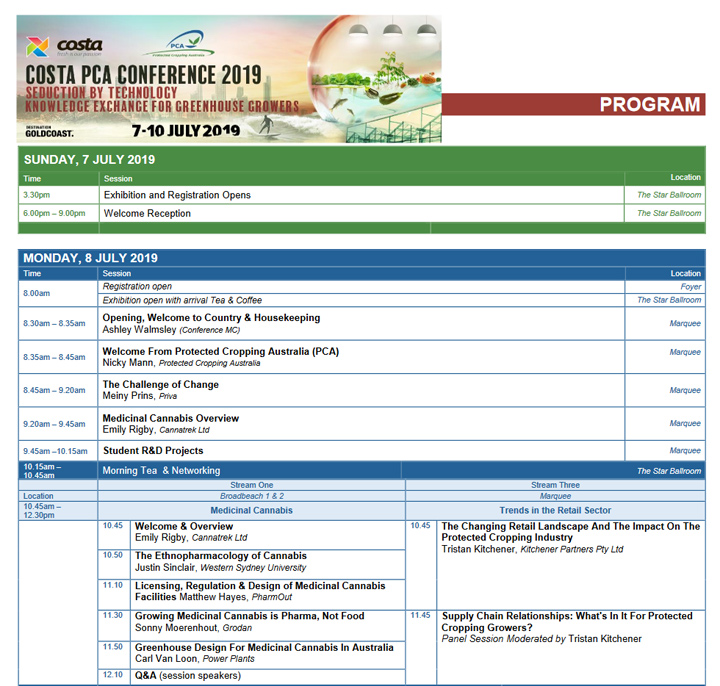Click 'Exhibition and Registration Opens' session
The height and width of the screenshot is (686, 720).
coord(177,195)
